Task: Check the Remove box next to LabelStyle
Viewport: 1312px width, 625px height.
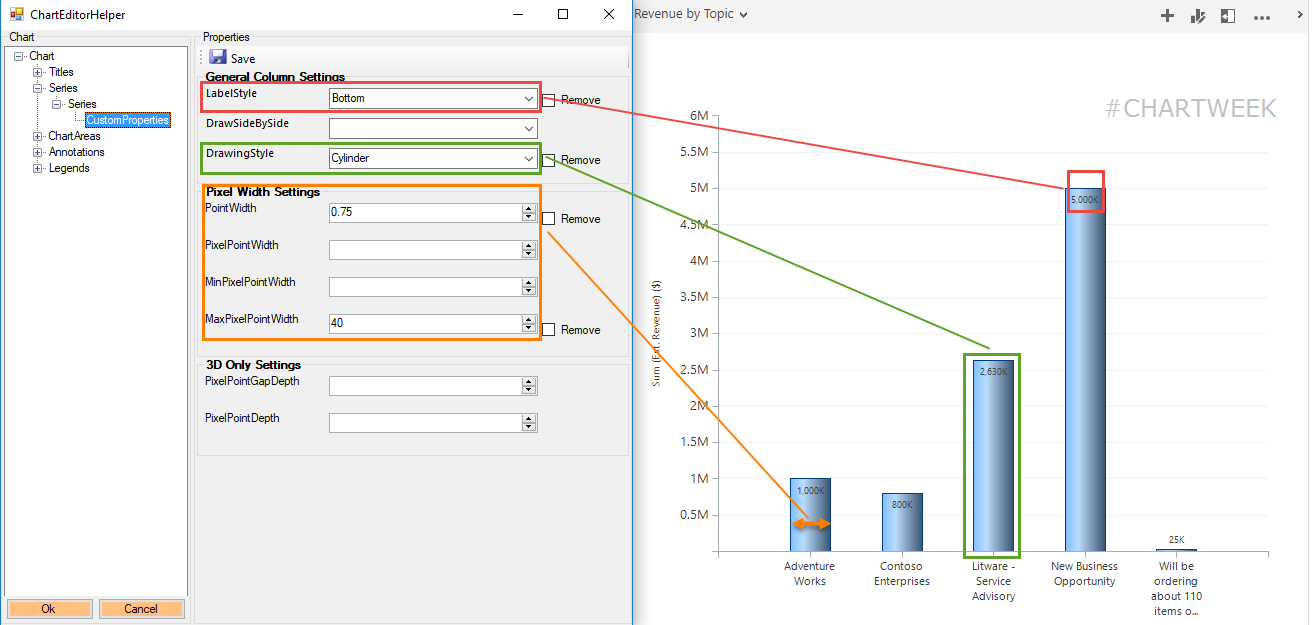Action: point(548,100)
